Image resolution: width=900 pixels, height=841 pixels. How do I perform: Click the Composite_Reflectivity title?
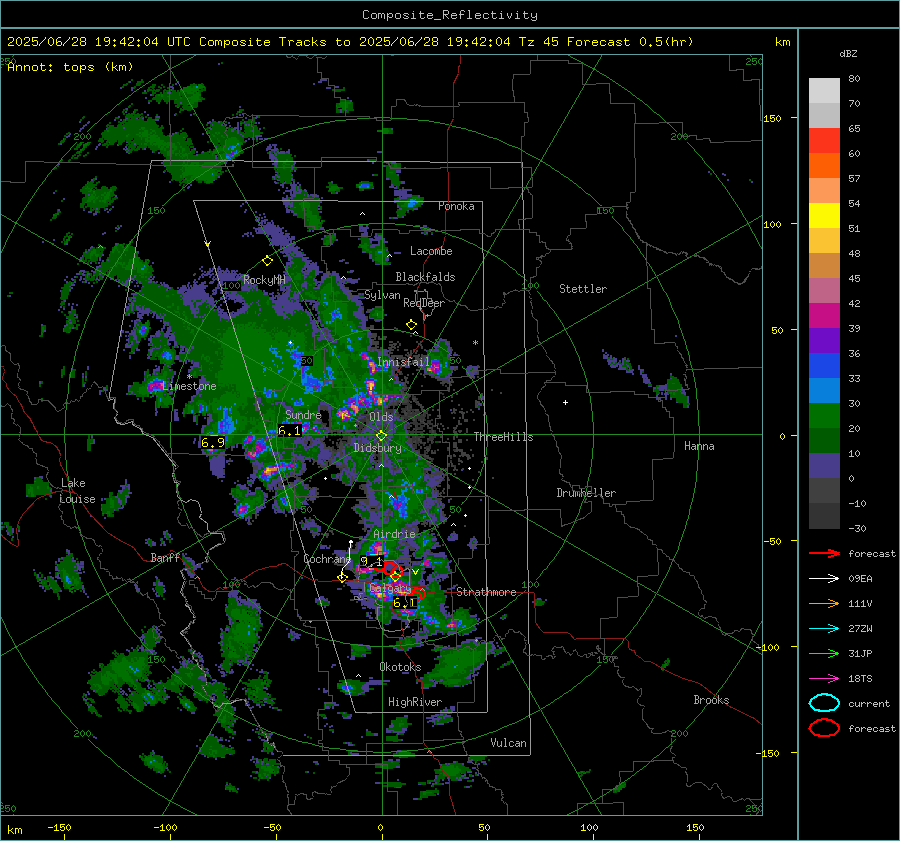pos(450,15)
